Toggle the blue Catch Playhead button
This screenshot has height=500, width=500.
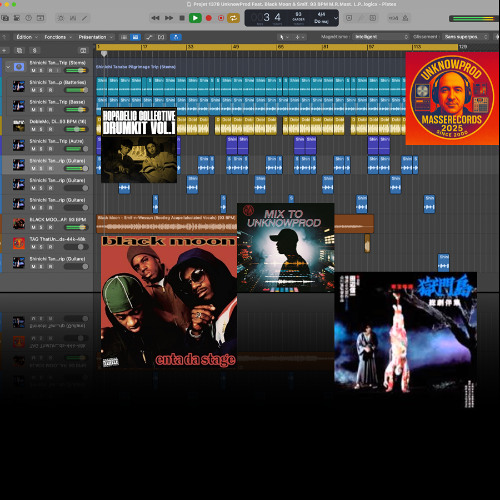pyautogui.click(x=176, y=37)
